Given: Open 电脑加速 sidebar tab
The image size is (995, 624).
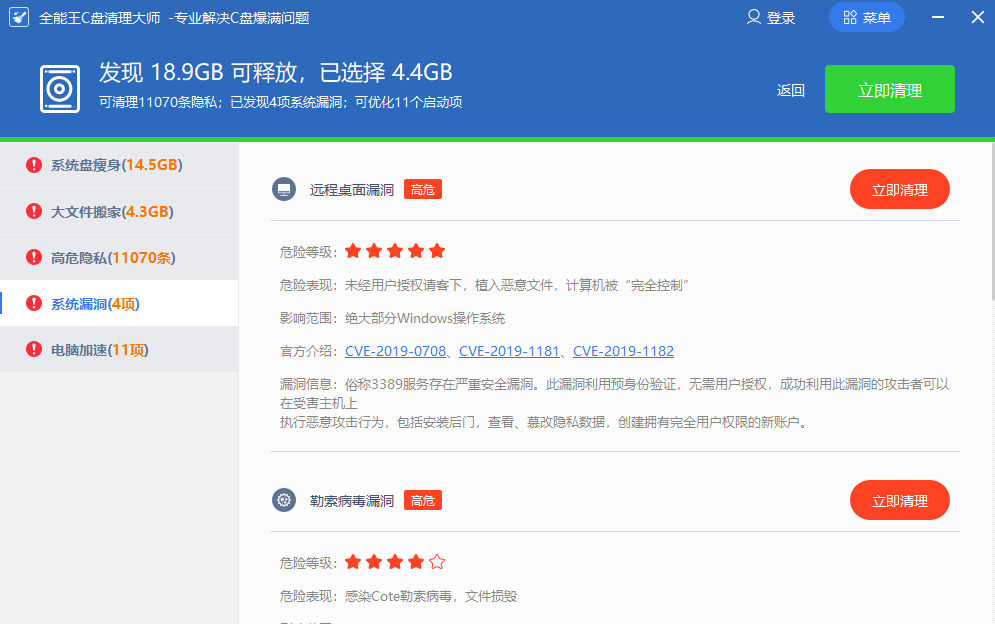Looking at the screenshot, I should tap(99, 350).
